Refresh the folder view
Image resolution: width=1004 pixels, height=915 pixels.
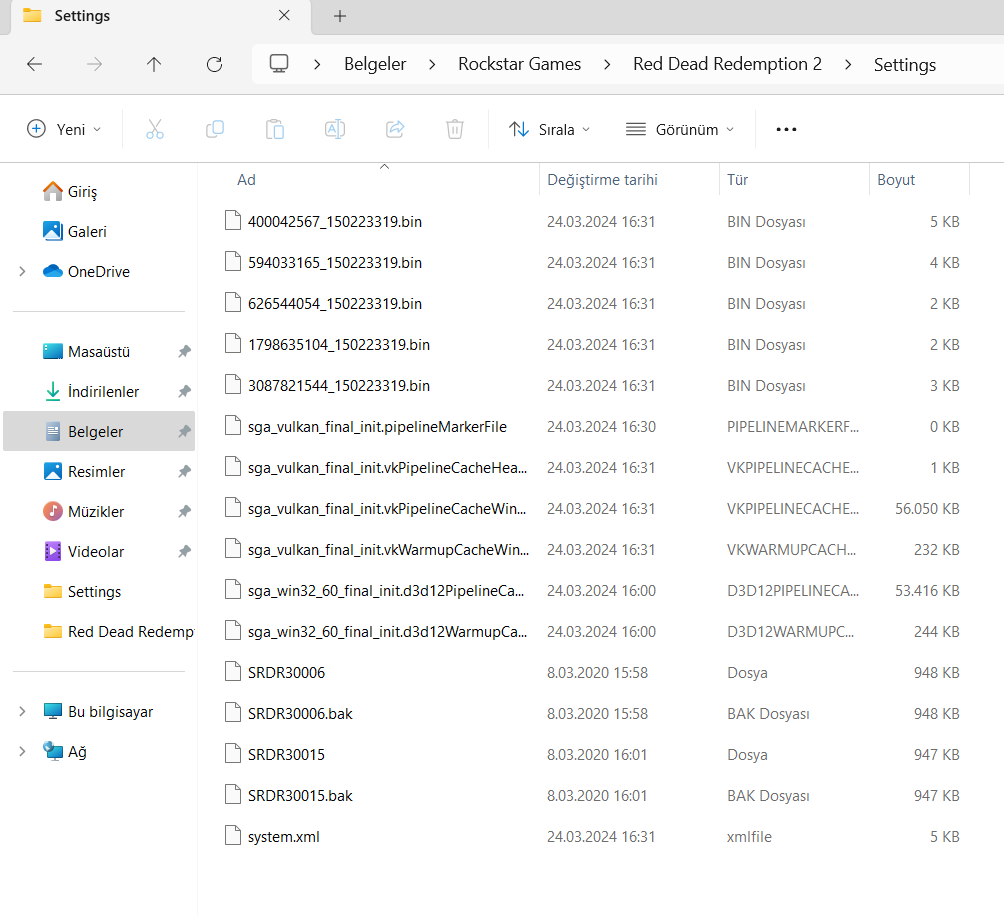(x=215, y=64)
